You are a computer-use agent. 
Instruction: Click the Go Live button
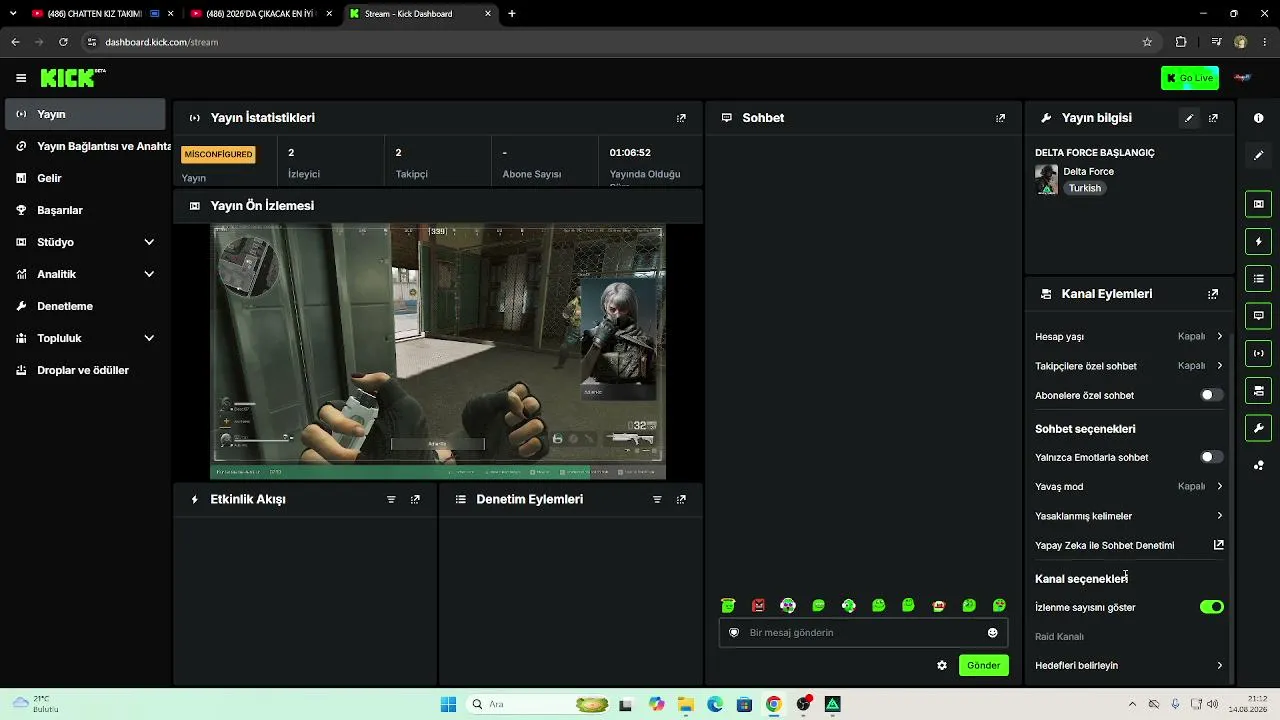coord(1190,78)
